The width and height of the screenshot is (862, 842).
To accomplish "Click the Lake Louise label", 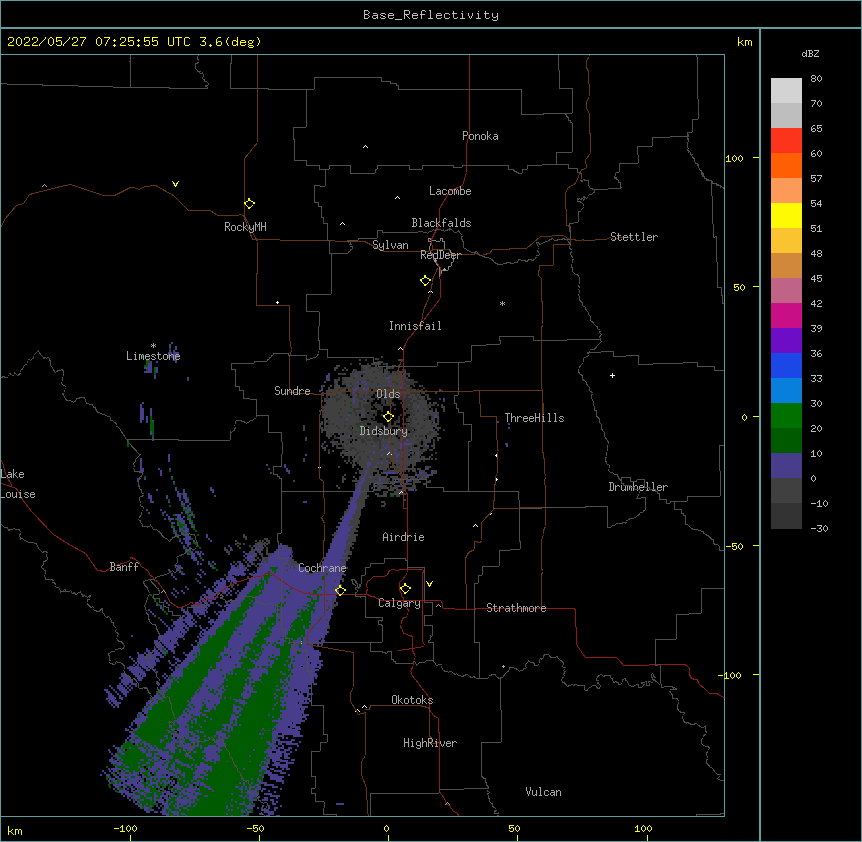I will click(18, 484).
